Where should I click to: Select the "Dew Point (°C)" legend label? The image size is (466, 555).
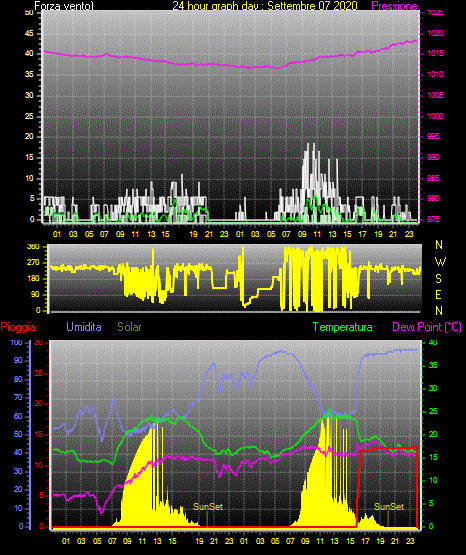coord(427,327)
